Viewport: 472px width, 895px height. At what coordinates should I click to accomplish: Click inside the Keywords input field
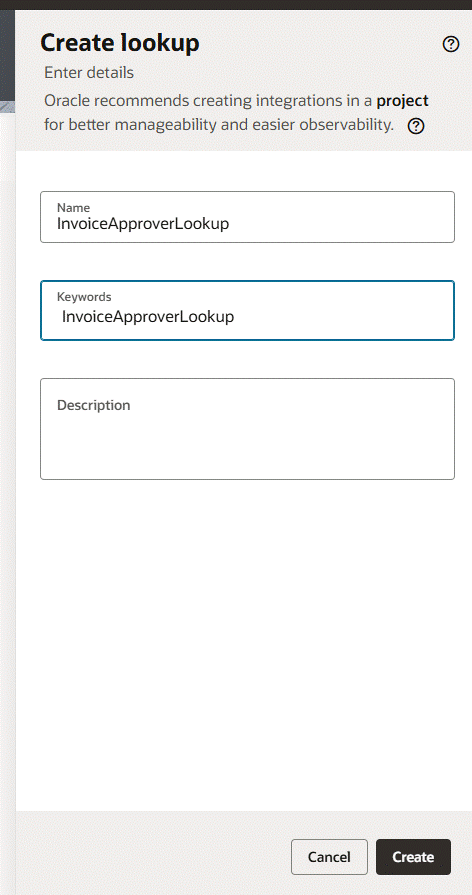pos(247,311)
